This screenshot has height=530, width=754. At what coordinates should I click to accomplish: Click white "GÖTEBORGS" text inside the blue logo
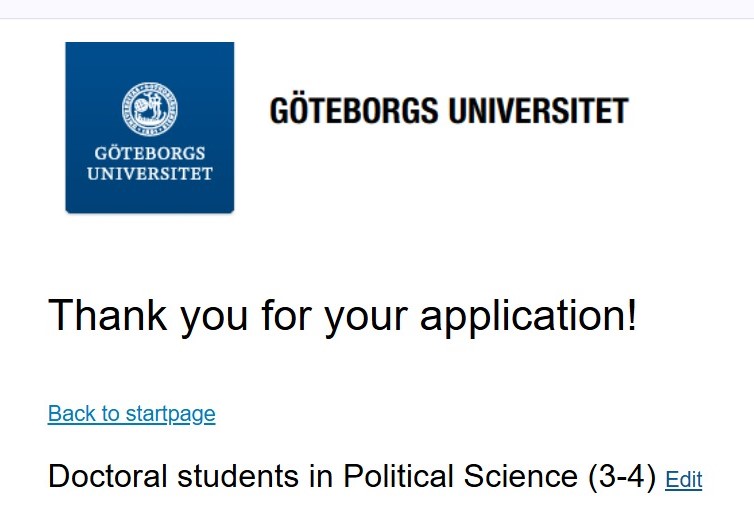(149, 154)
